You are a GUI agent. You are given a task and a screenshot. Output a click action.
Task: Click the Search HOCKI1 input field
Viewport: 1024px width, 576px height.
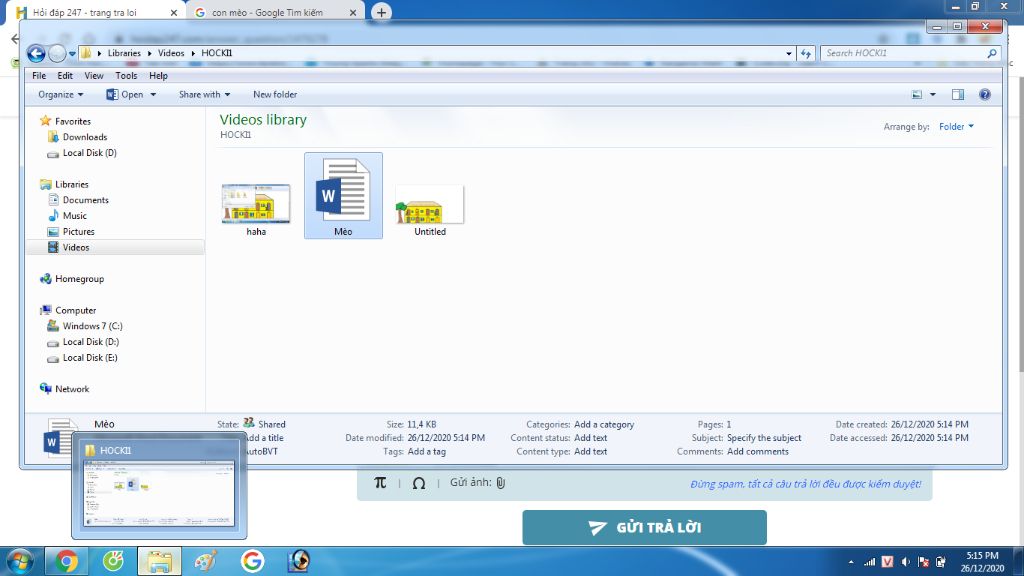point(904,54)
